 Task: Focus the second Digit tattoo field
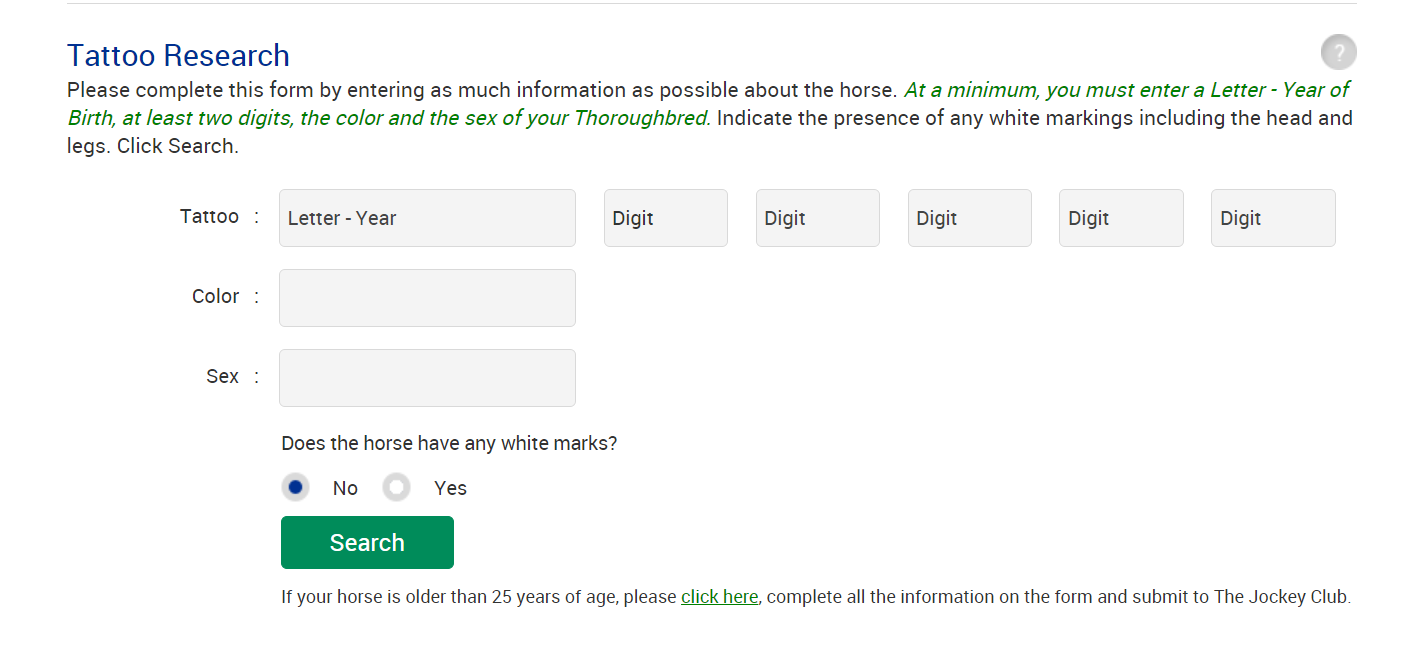pyautogui.click(x=818, y=218)
